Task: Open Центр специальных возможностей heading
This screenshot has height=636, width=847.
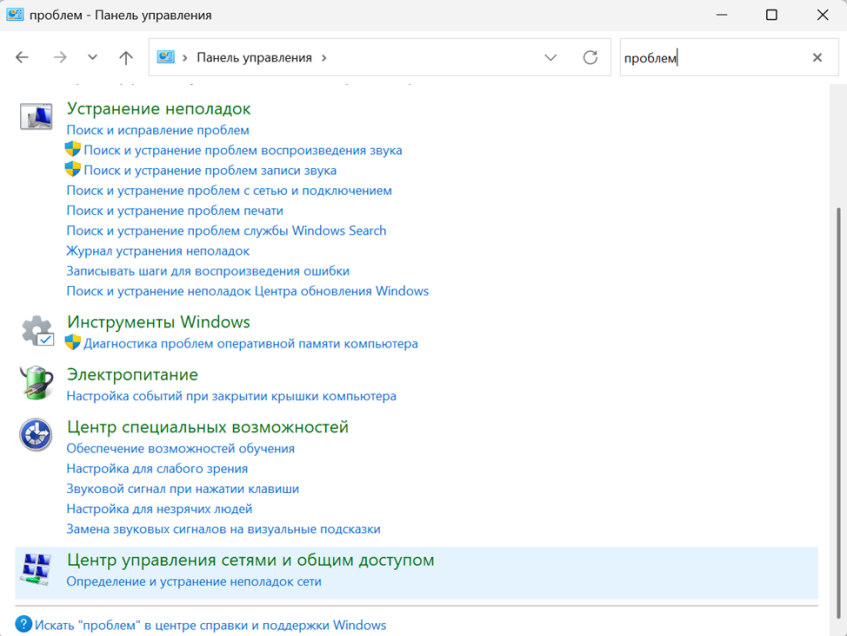Action: pos(207,427)
